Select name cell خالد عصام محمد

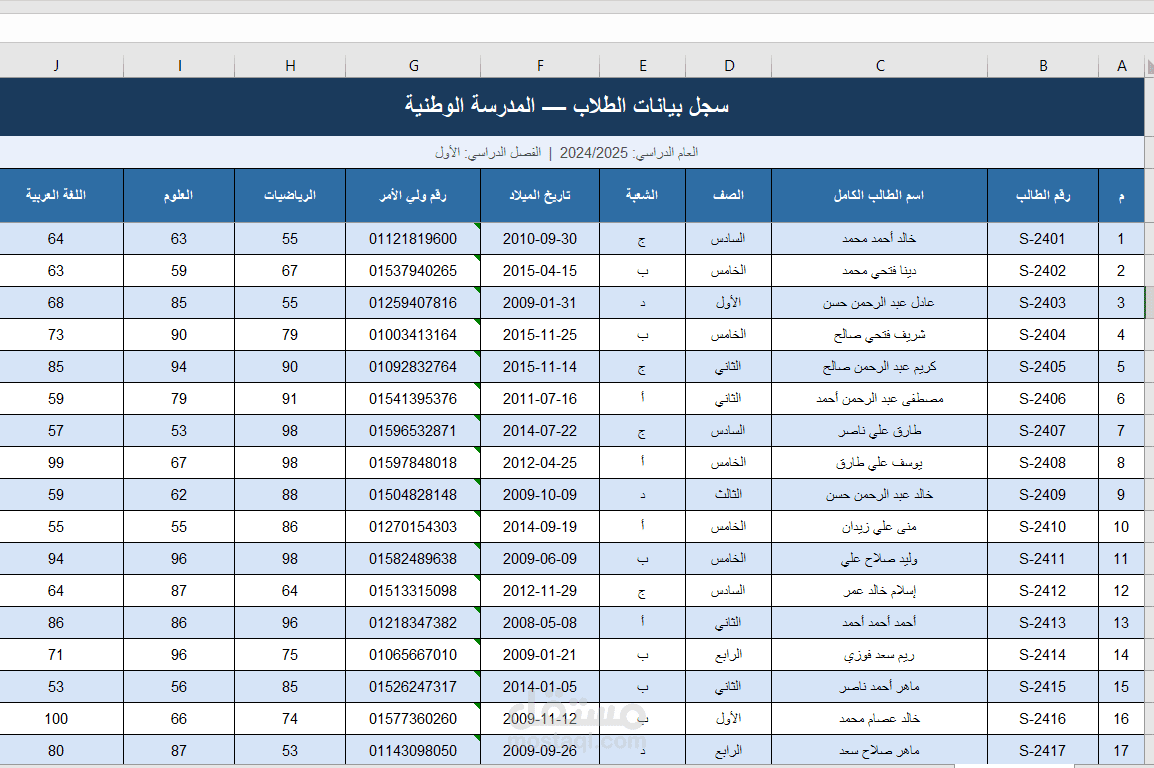(879, 719)
